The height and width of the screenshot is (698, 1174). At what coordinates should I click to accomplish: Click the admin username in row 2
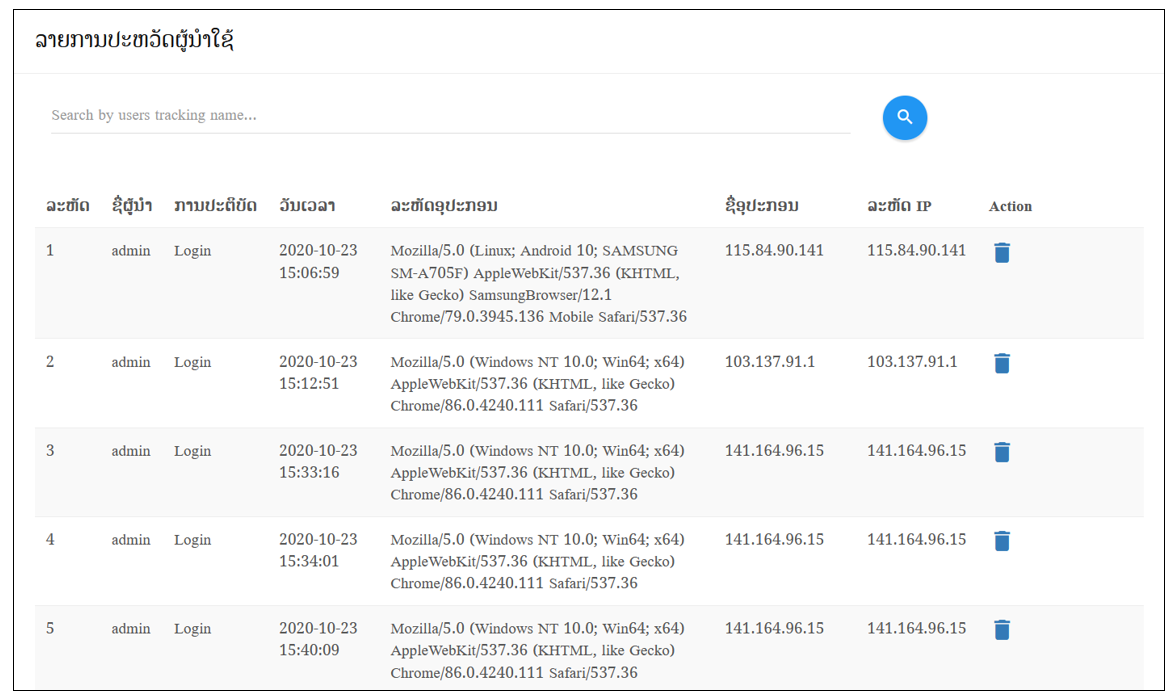[x=131, y=362]
